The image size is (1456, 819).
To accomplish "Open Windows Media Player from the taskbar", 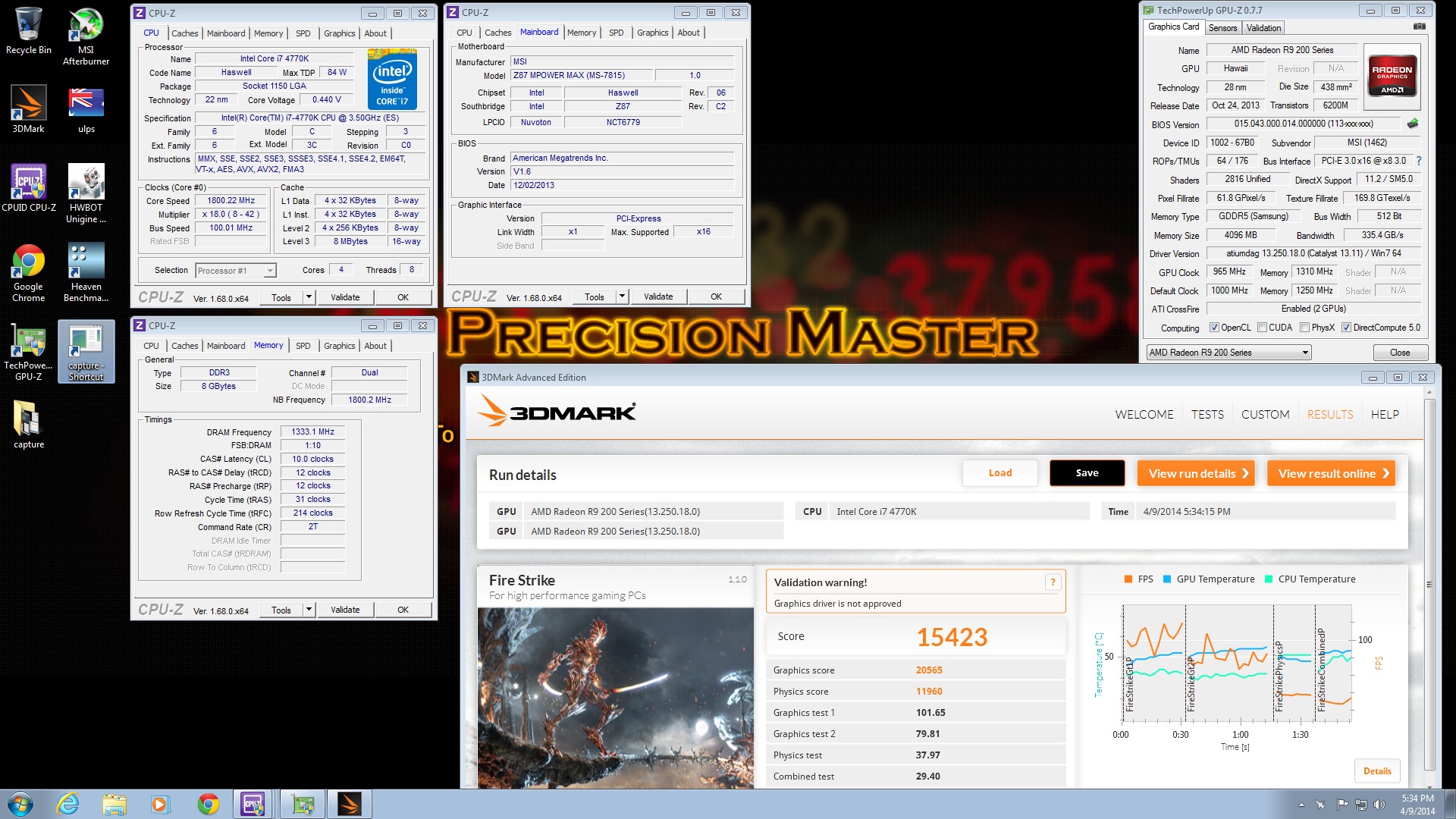I will pos(160,804).
